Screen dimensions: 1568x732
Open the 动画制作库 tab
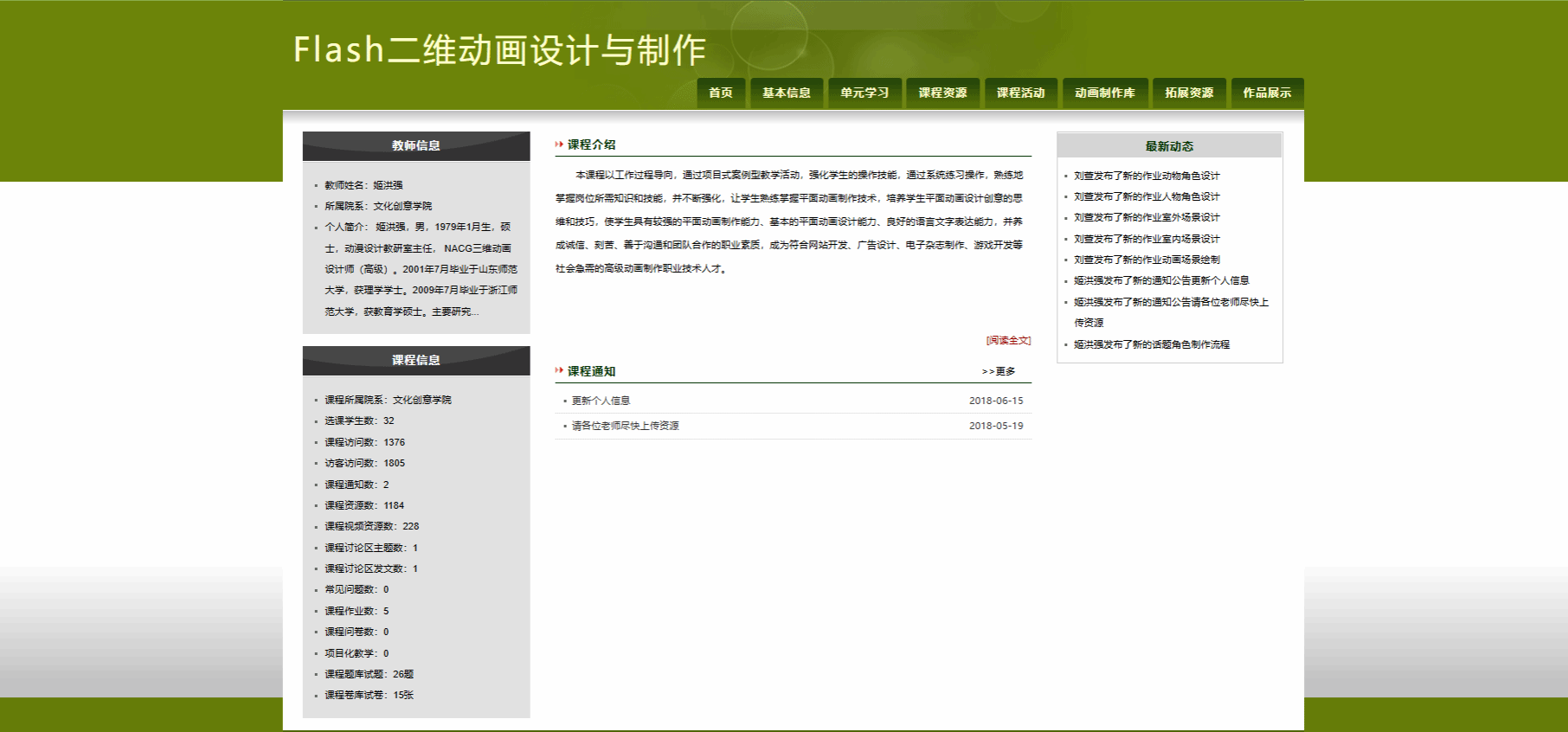[1105, 93]
